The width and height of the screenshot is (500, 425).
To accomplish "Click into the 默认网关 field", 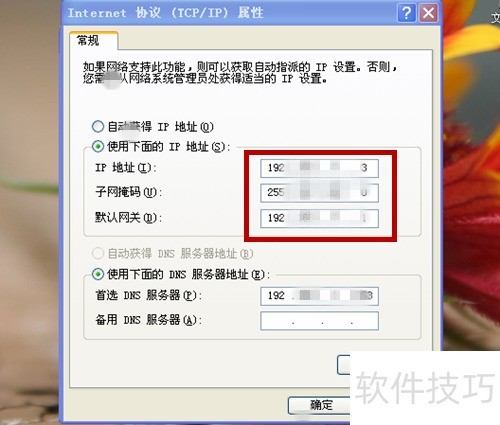I will tap(319, 218).
